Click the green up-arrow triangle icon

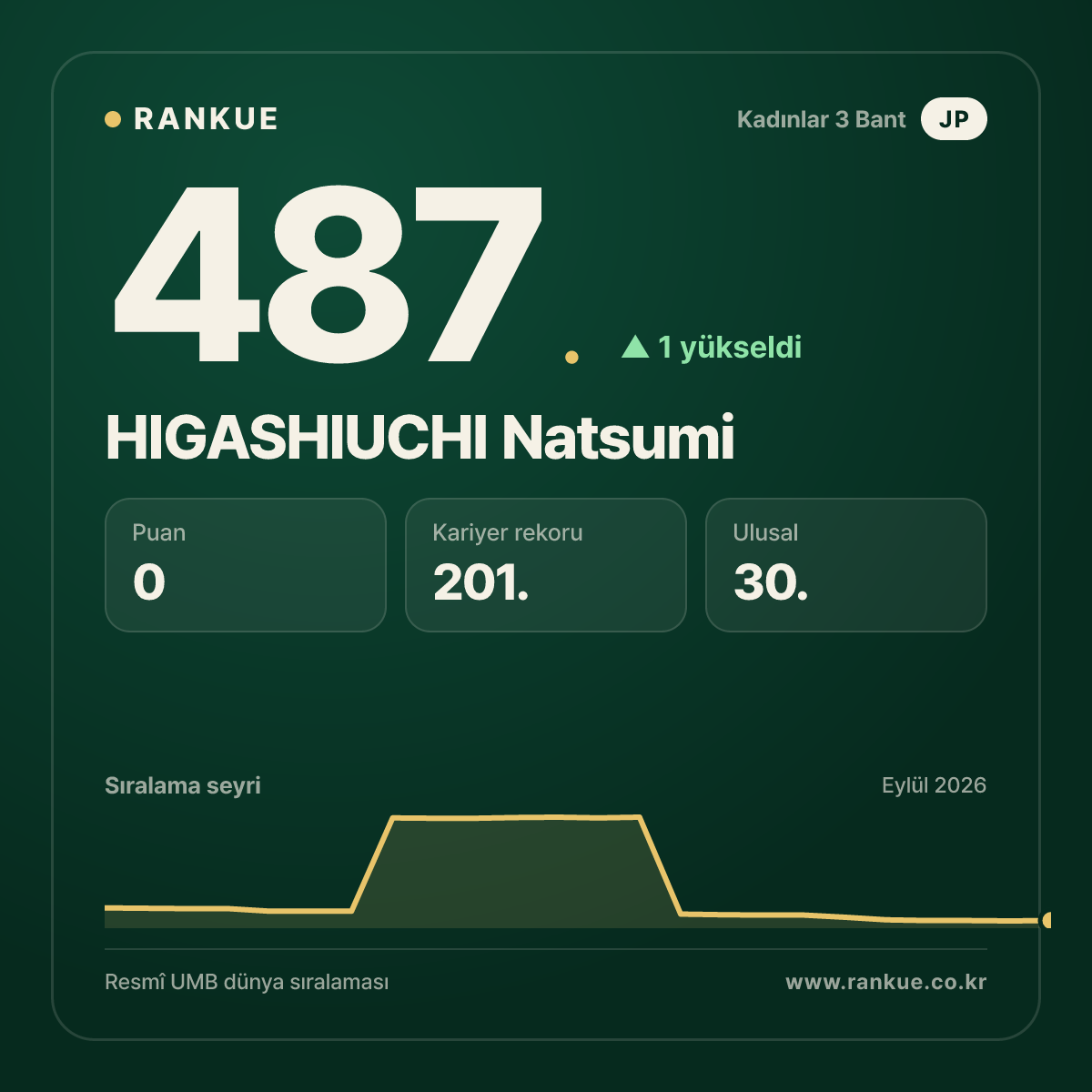[635, 346]
